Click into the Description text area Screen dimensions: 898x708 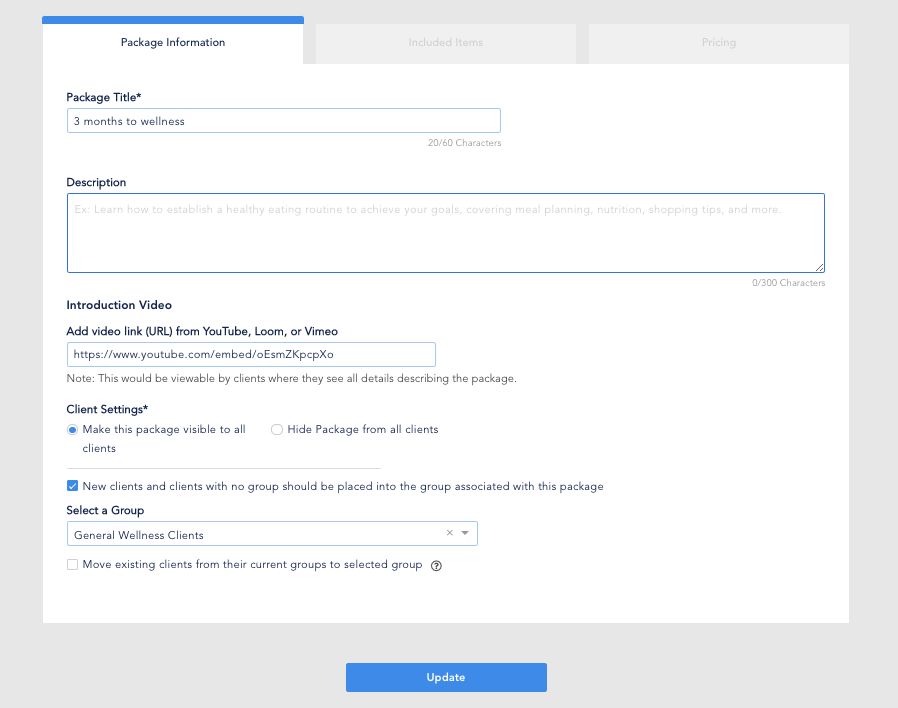pos(446,233)
